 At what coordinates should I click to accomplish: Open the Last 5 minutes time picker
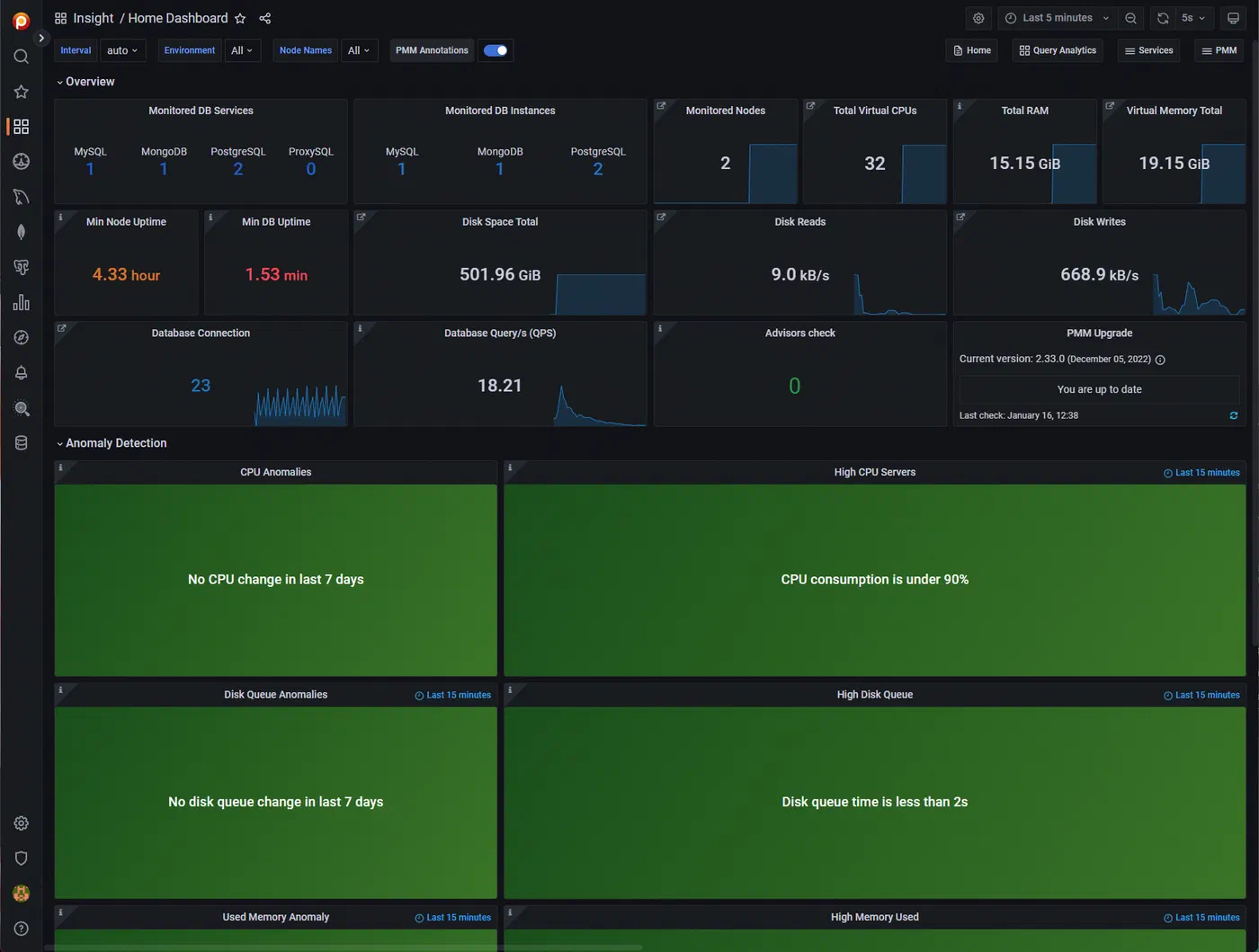[1057, 18]
